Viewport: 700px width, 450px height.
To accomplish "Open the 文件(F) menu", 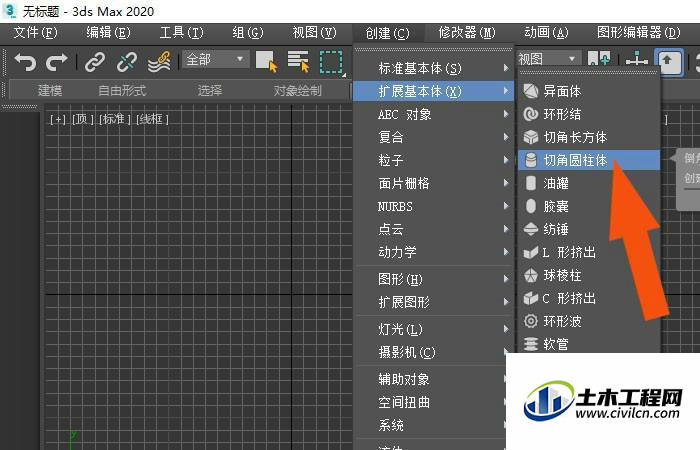I will click(x=36, y=33).
